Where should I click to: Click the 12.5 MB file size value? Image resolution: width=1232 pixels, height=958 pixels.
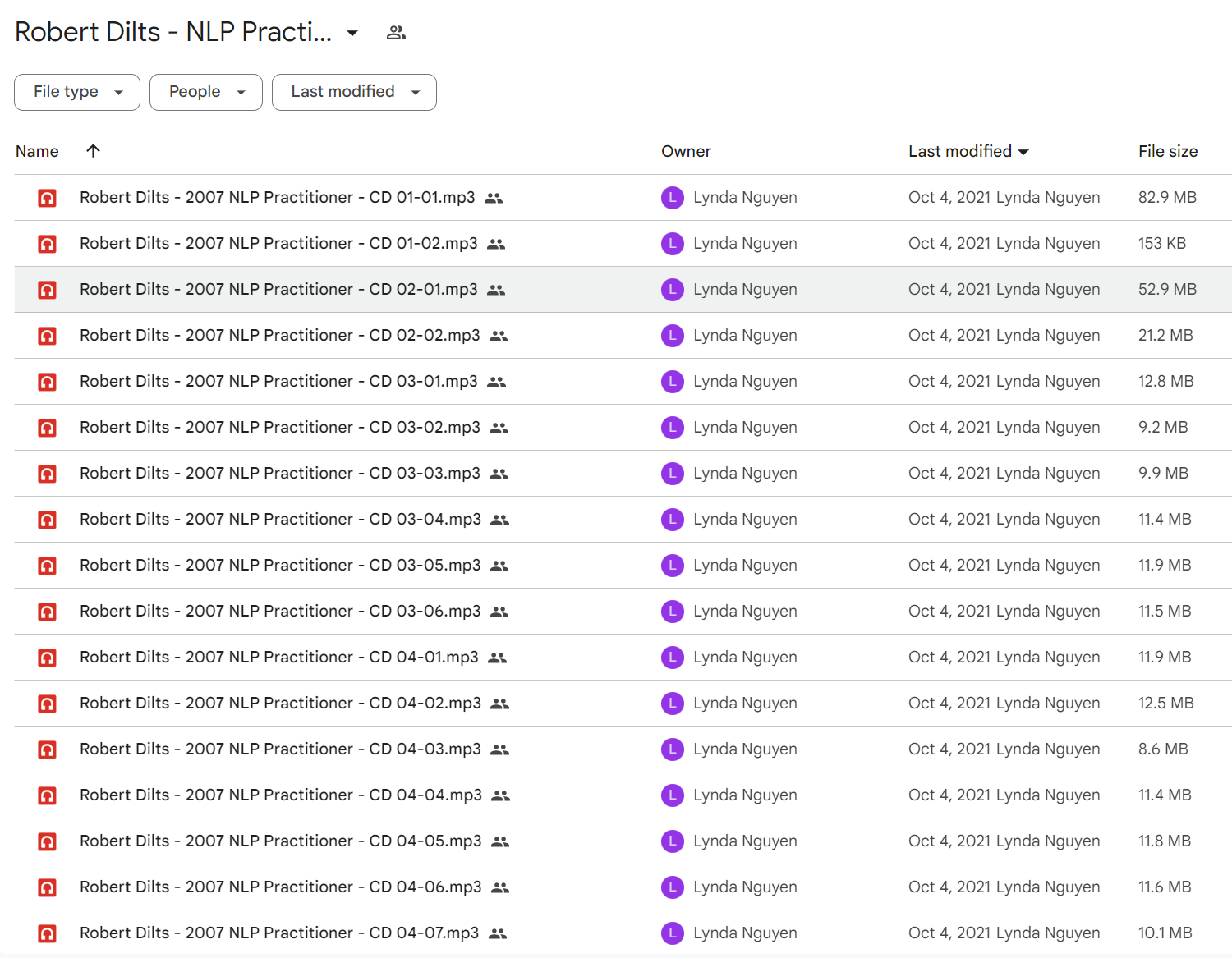[1166, 703]
